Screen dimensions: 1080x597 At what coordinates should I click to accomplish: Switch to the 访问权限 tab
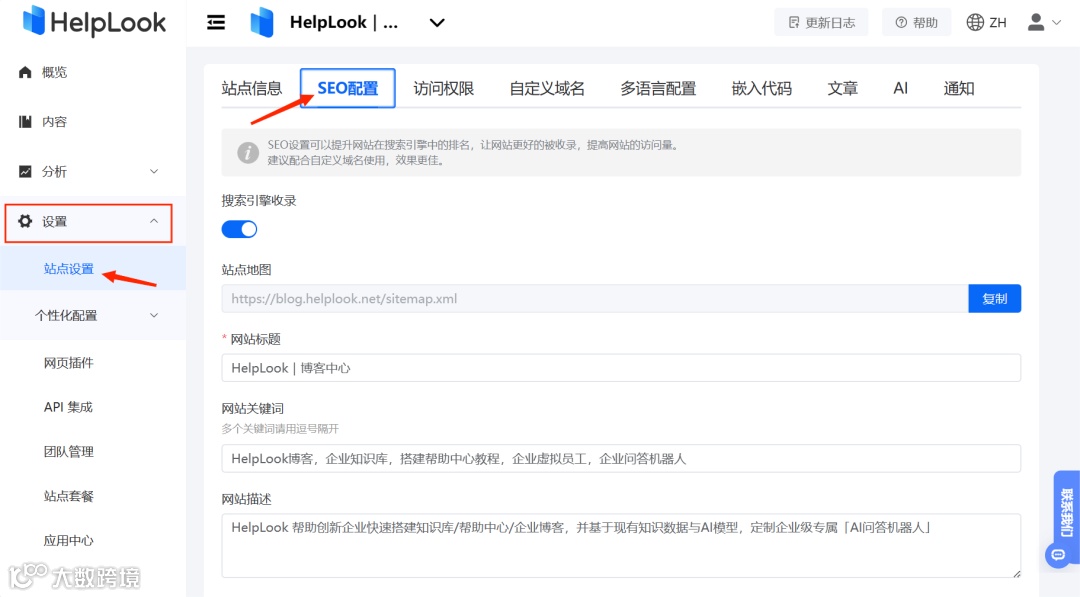pos(443,88)
